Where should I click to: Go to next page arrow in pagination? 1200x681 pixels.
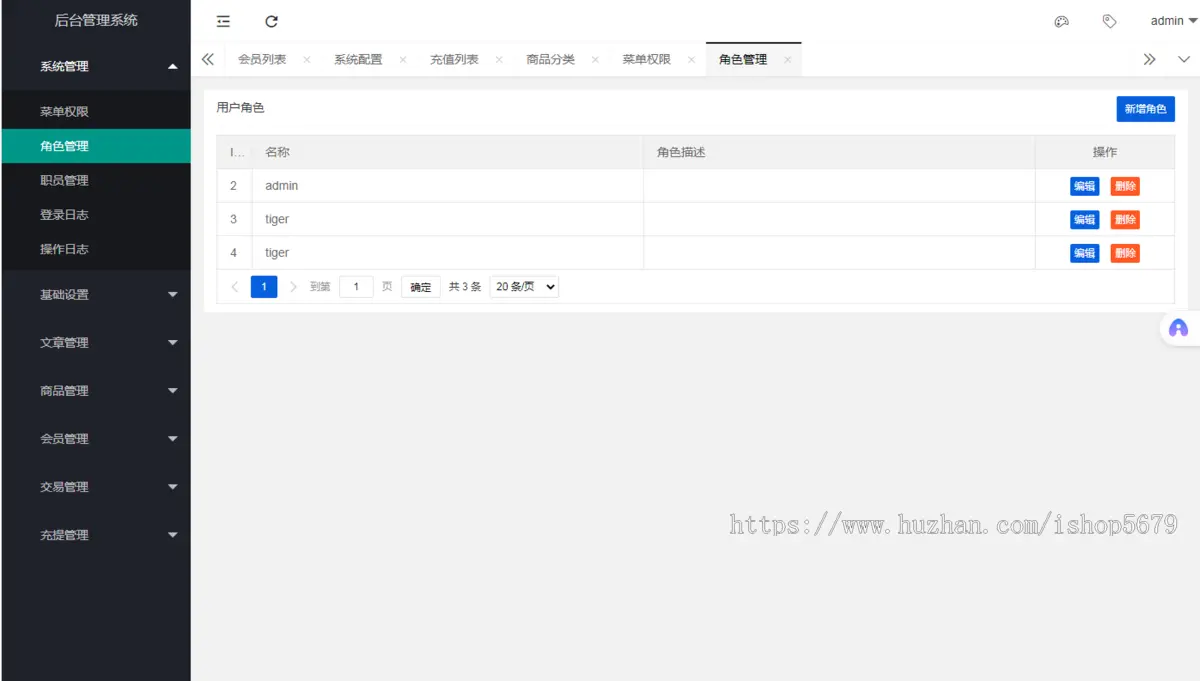(x=293, y=287)
